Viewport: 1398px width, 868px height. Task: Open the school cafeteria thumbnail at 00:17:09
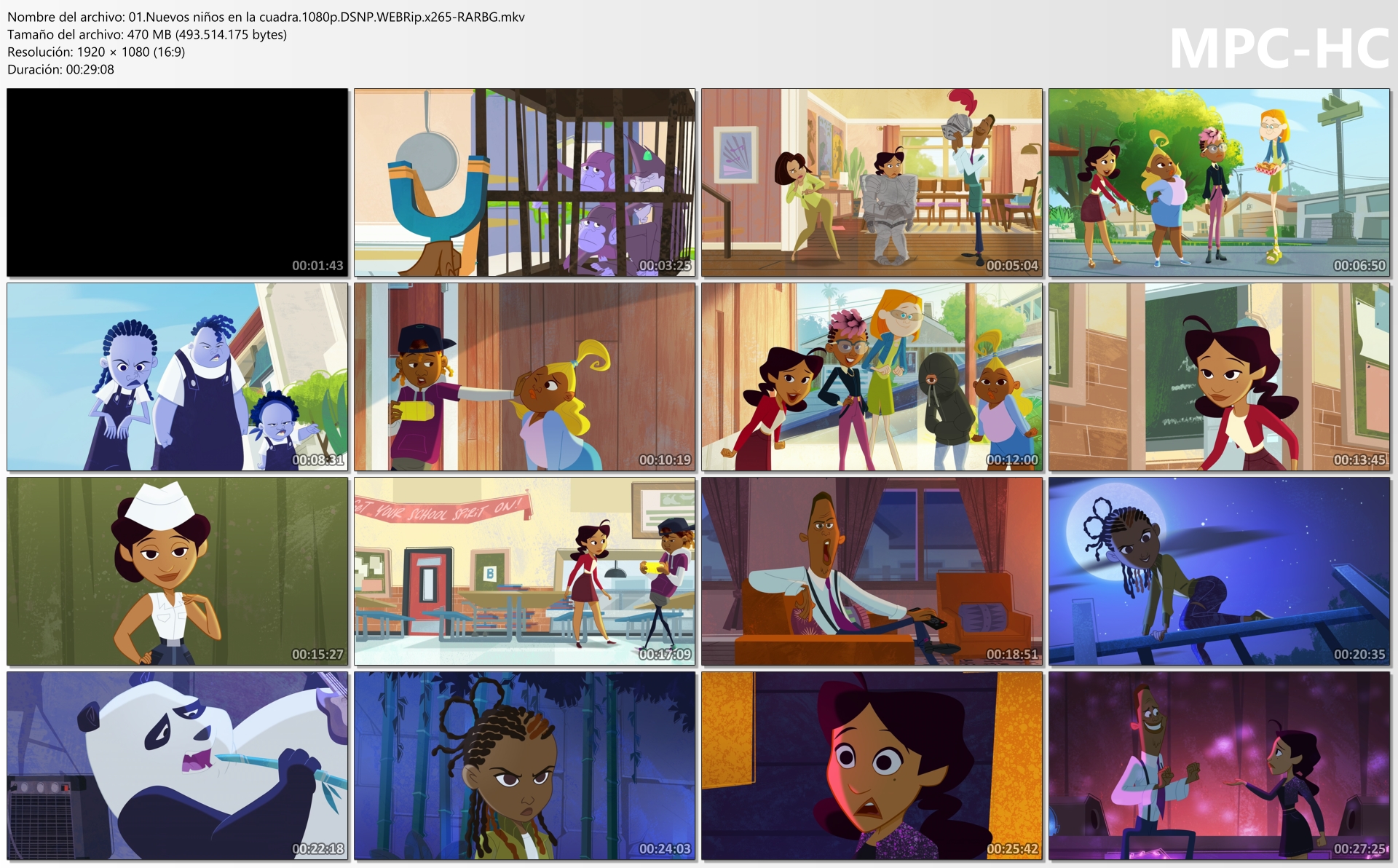click(x=524, y=572)
